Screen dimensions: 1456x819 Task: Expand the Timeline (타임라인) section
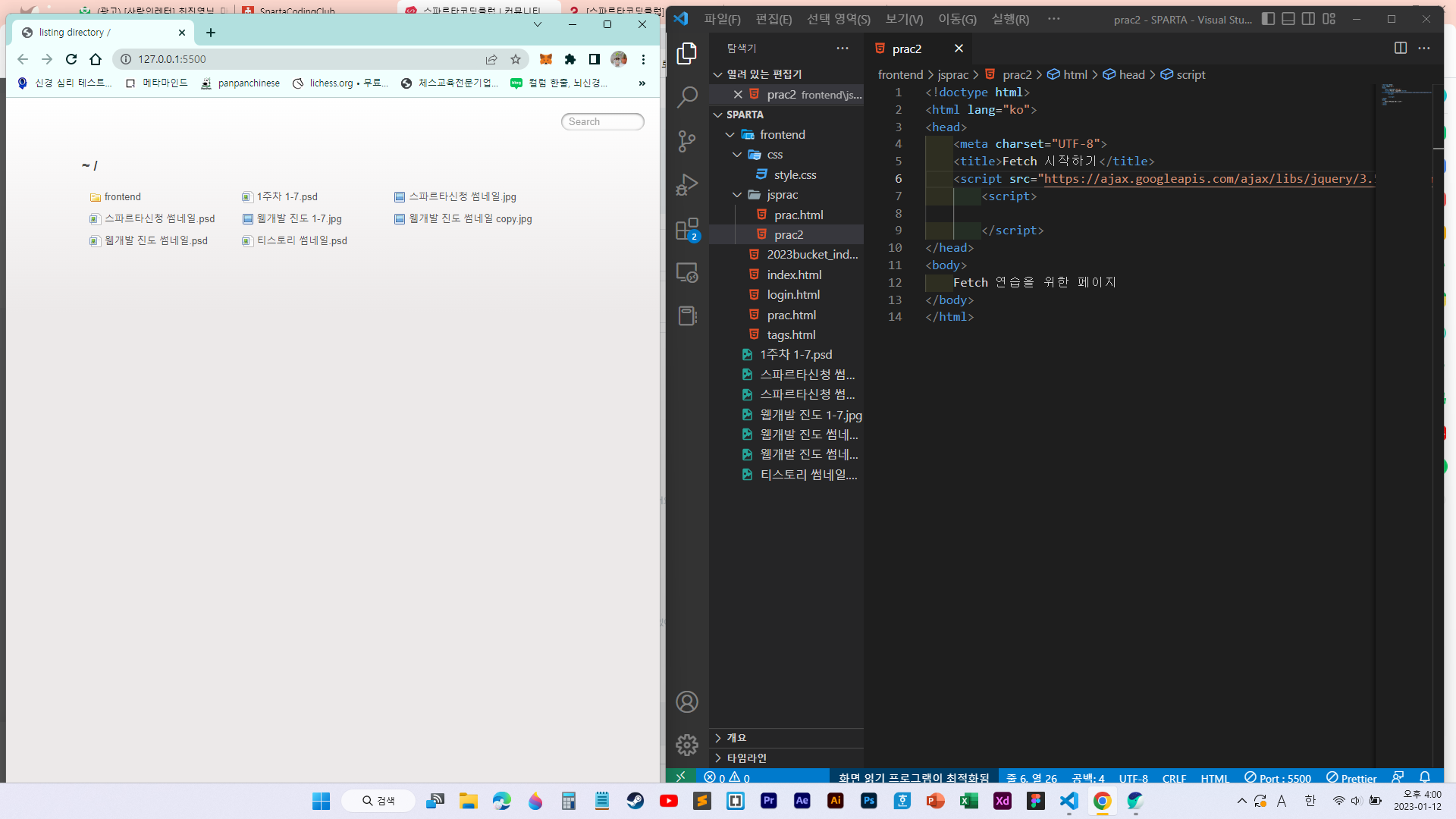pyautogui.click(x=786, y=758)
